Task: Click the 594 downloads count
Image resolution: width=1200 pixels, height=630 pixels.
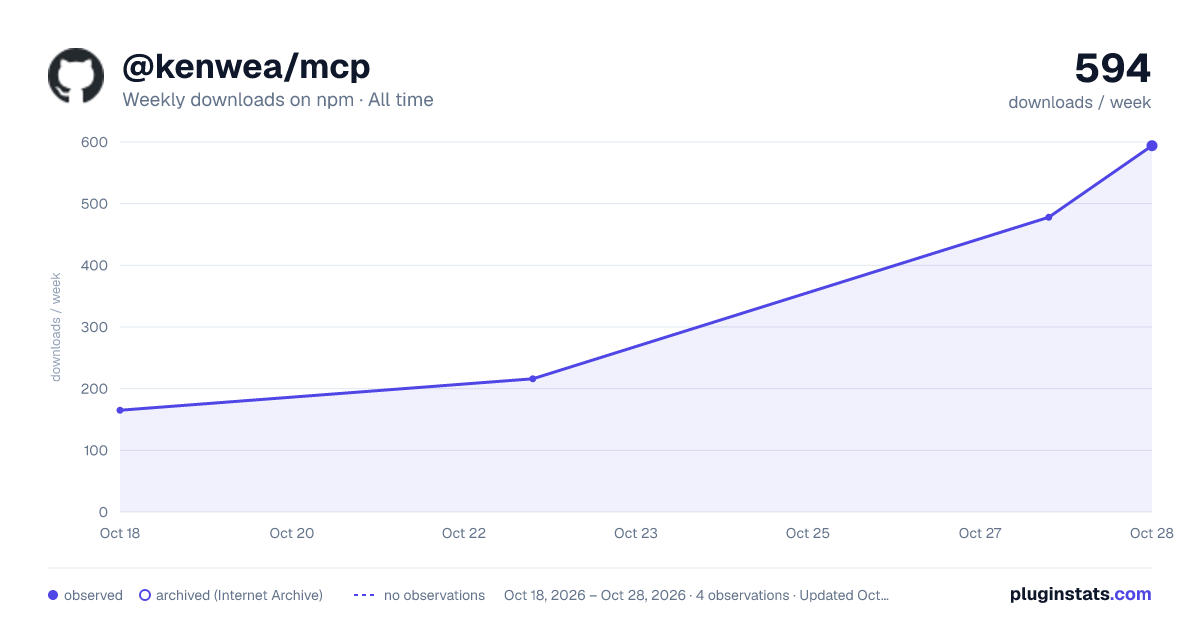Action: 1113,69
